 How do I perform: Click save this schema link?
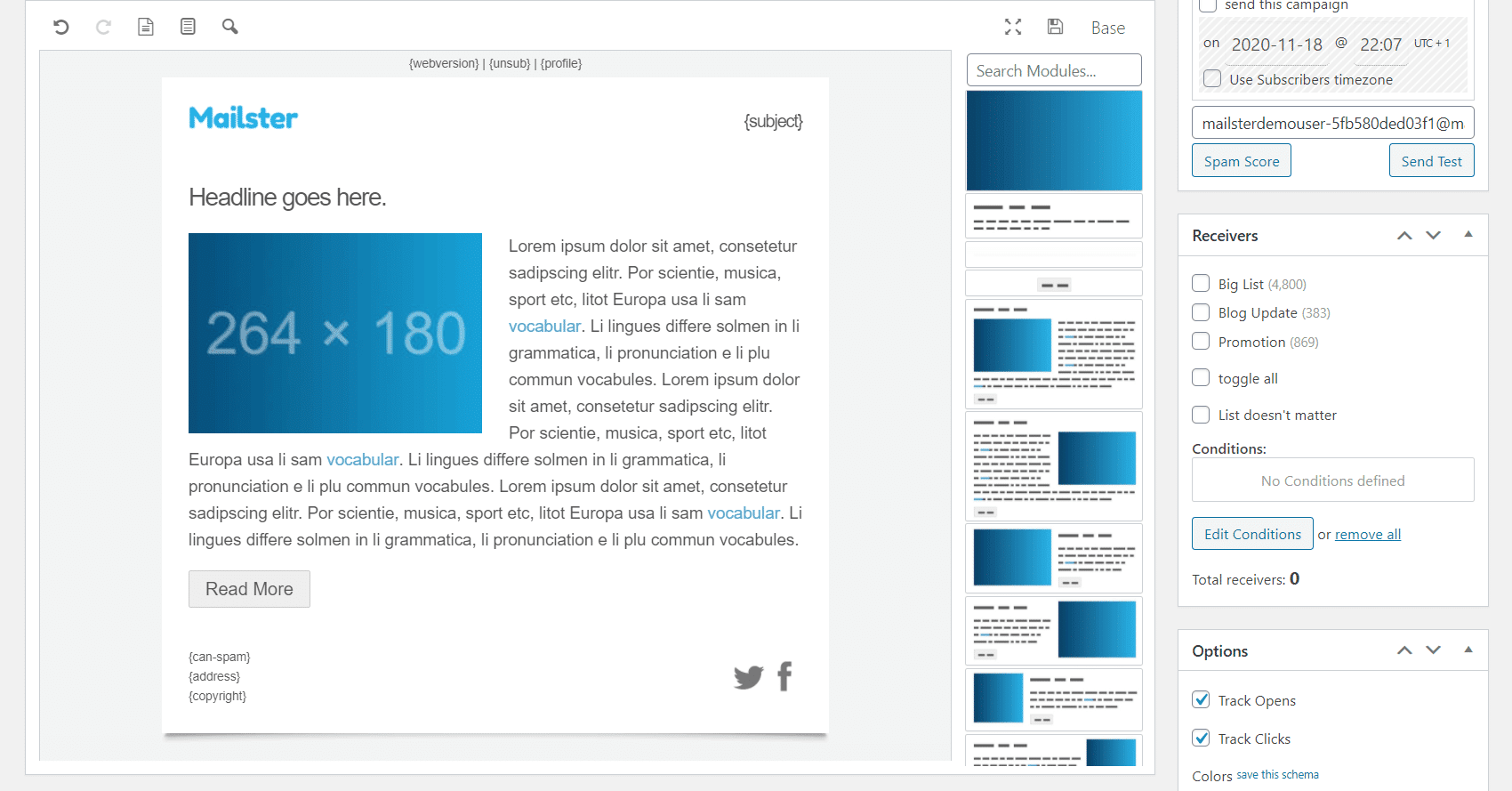tap(1277, 775)
